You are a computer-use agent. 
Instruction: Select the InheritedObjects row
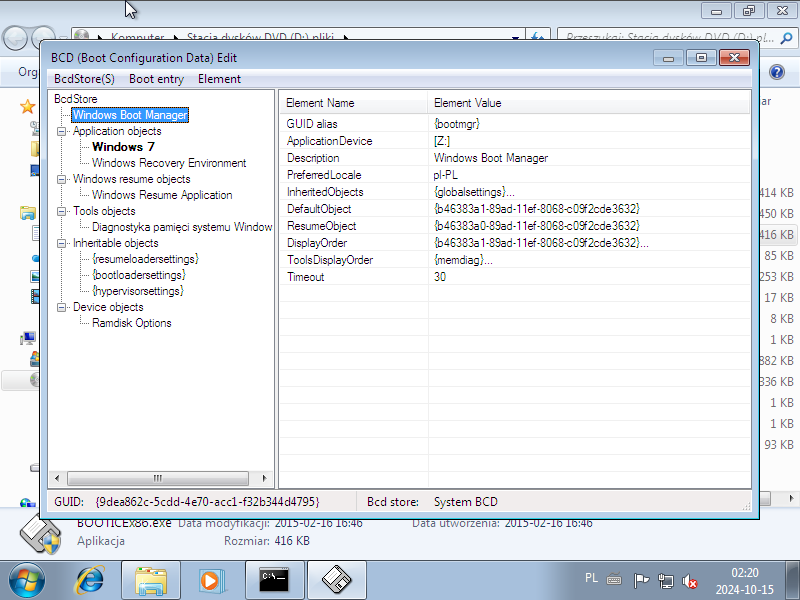[x=515, y=192]
